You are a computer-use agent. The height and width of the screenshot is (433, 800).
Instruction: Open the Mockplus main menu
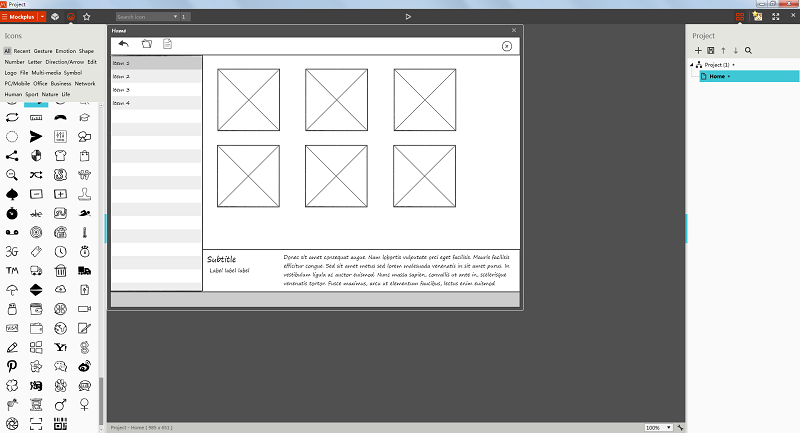pyautogui.click(x=19, y=16)
